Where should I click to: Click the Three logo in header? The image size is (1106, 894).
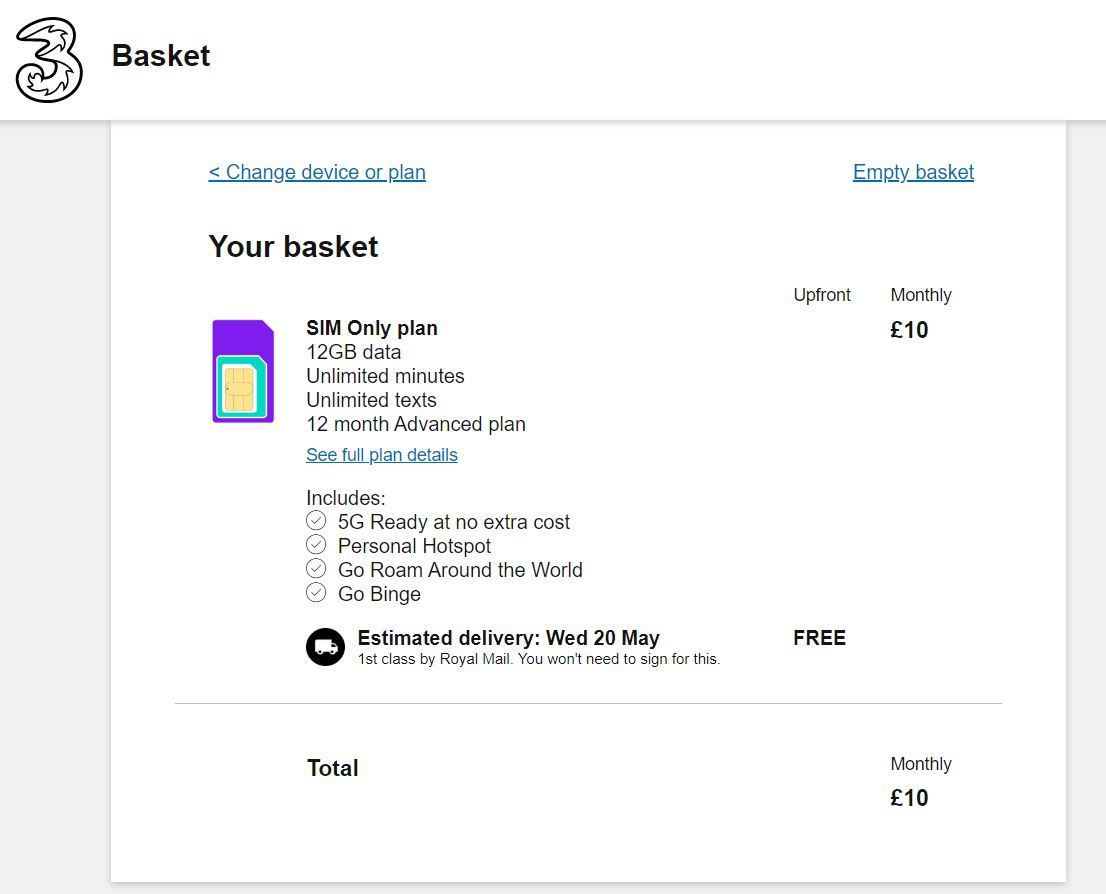(x=49, y=60)
